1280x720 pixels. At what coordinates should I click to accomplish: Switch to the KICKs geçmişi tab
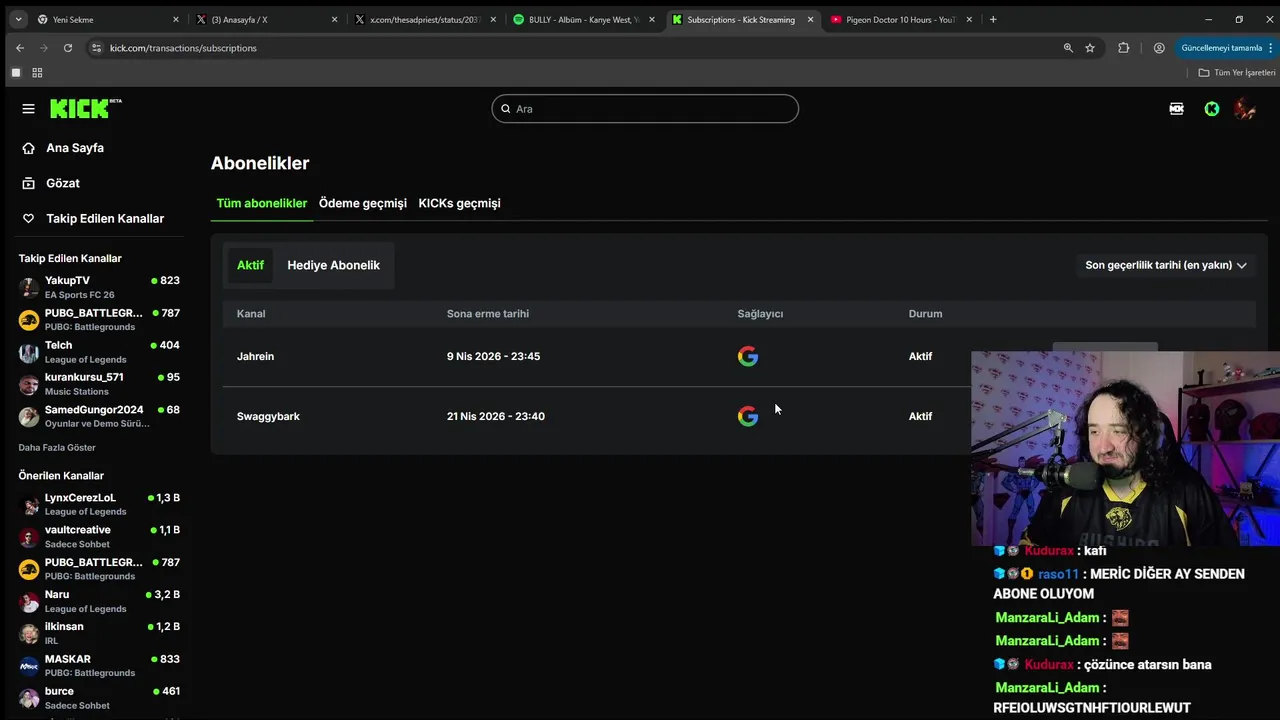tap(459, 203)
